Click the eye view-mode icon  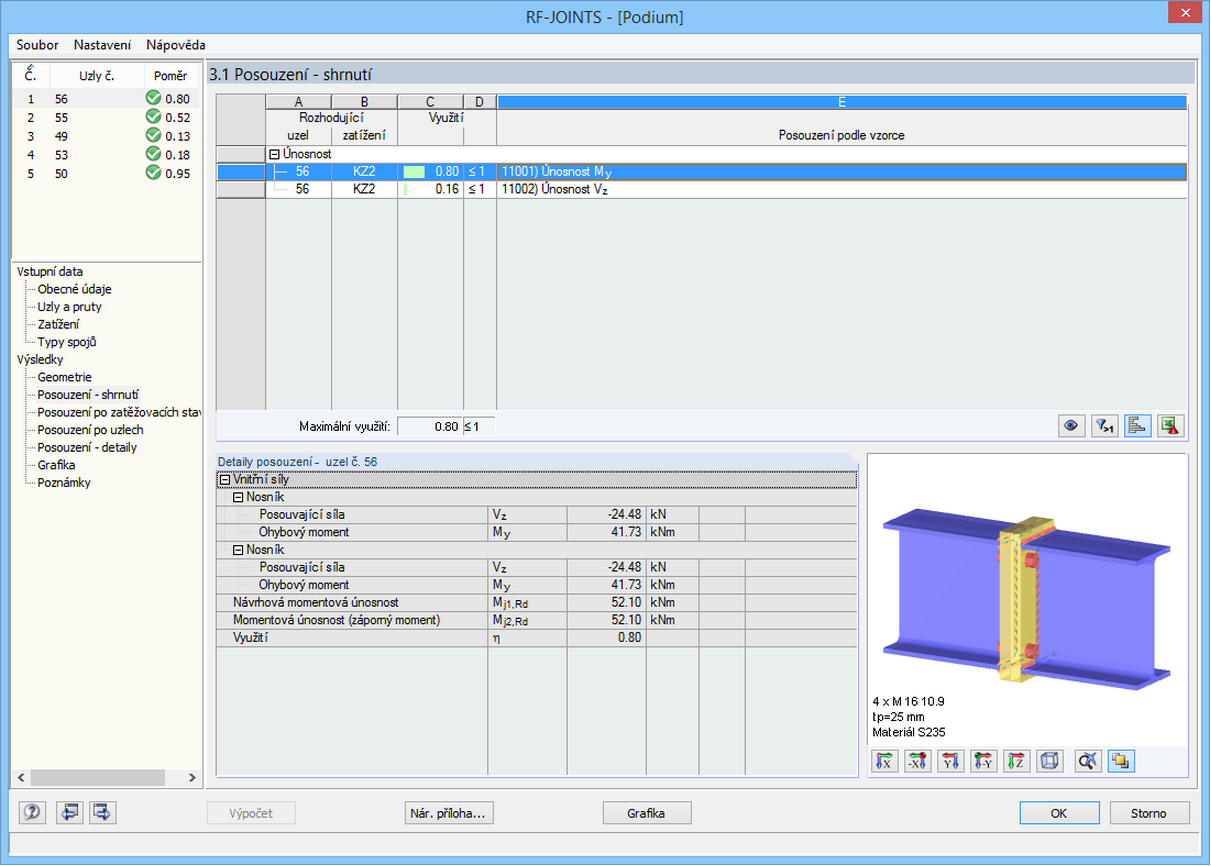1072,425
